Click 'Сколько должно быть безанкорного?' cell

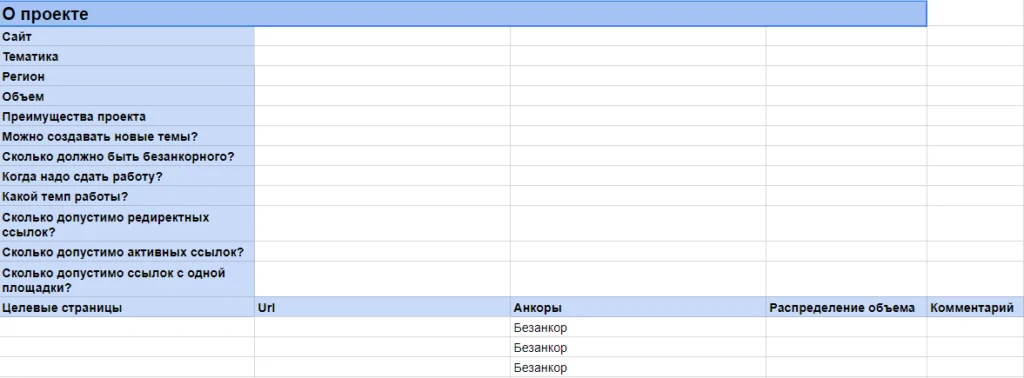tap(127, 156)
